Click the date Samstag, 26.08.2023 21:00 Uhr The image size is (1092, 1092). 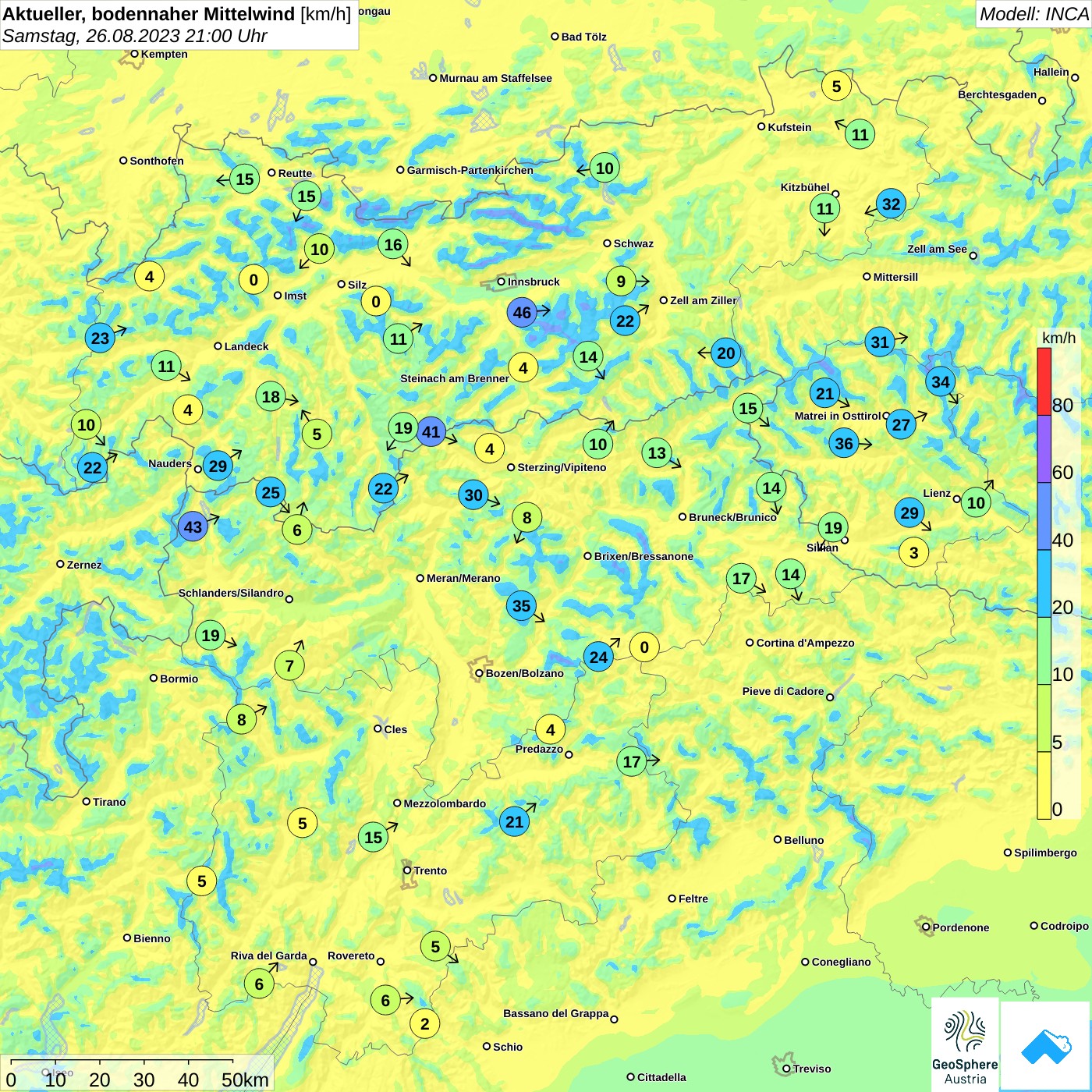click(135, 36)
